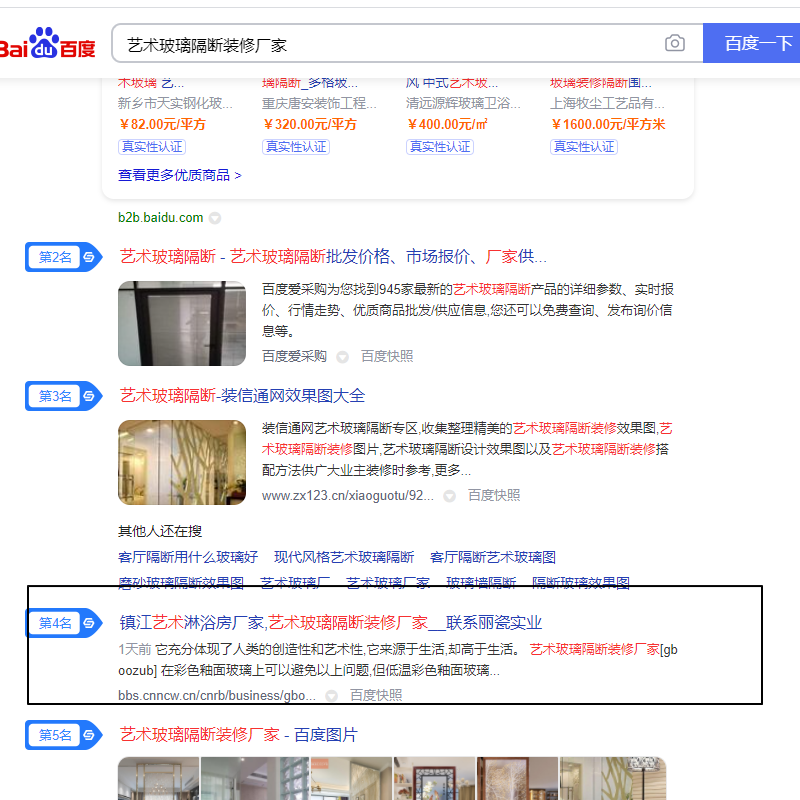The width and height of the screenshot is (800, 800).
Task: Open seller 重庆唐安装饰工程... link
Action: (x=319, y=104)
